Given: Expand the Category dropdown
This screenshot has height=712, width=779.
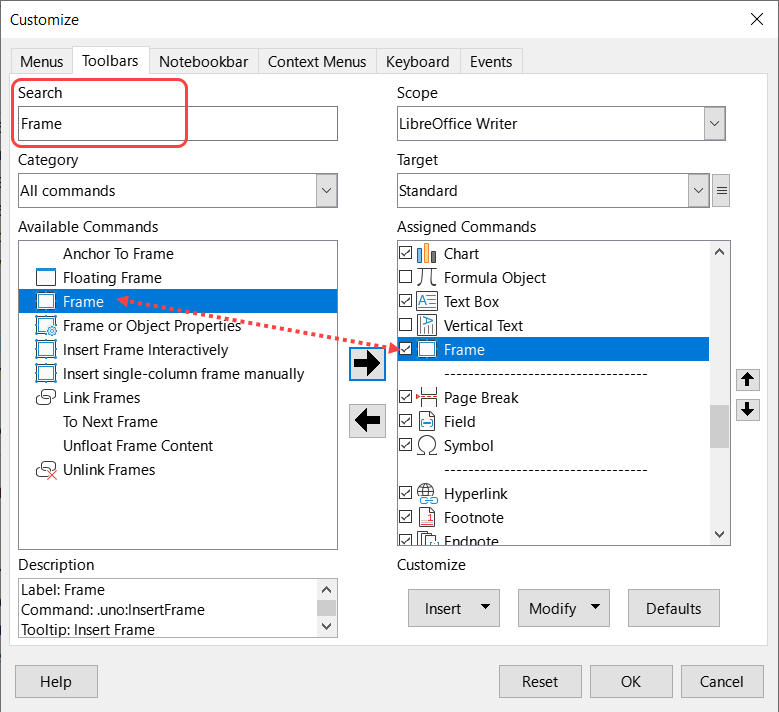Looking at the screenshot, I should click(326, 190).
